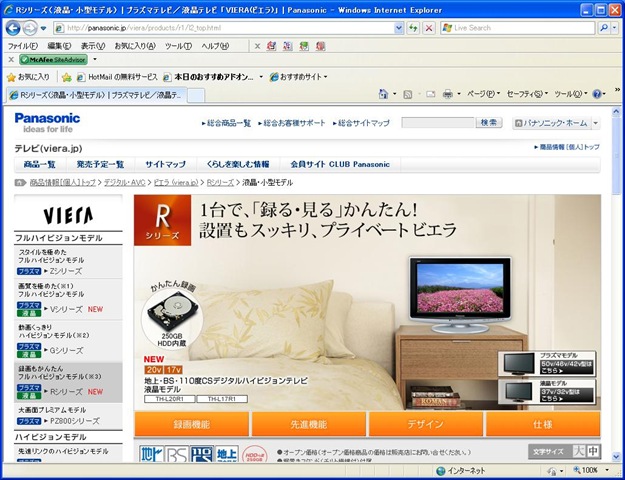Open the ツール(T) menu
625x480 pixels.
pos(178,46)
